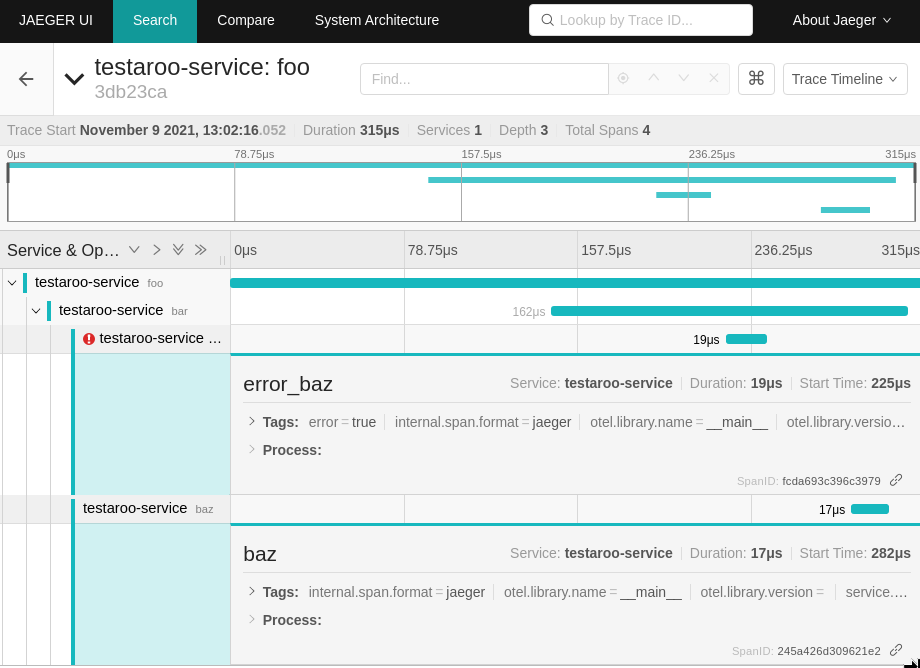This screenshot has height=668, width=920.
Task: Collapse testaroo-service foo span row
Action: (x=12, y=283)
